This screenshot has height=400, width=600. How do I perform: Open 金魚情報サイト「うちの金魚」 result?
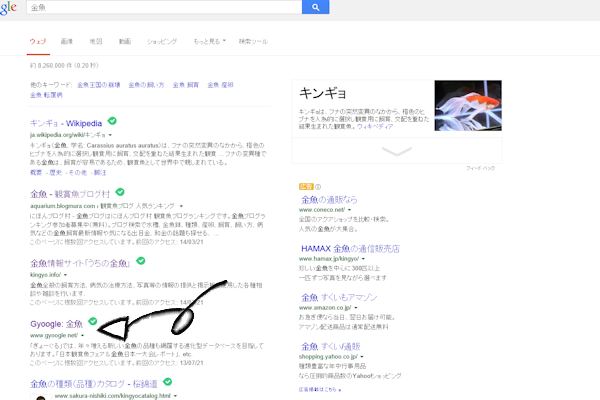click(80, 263)
